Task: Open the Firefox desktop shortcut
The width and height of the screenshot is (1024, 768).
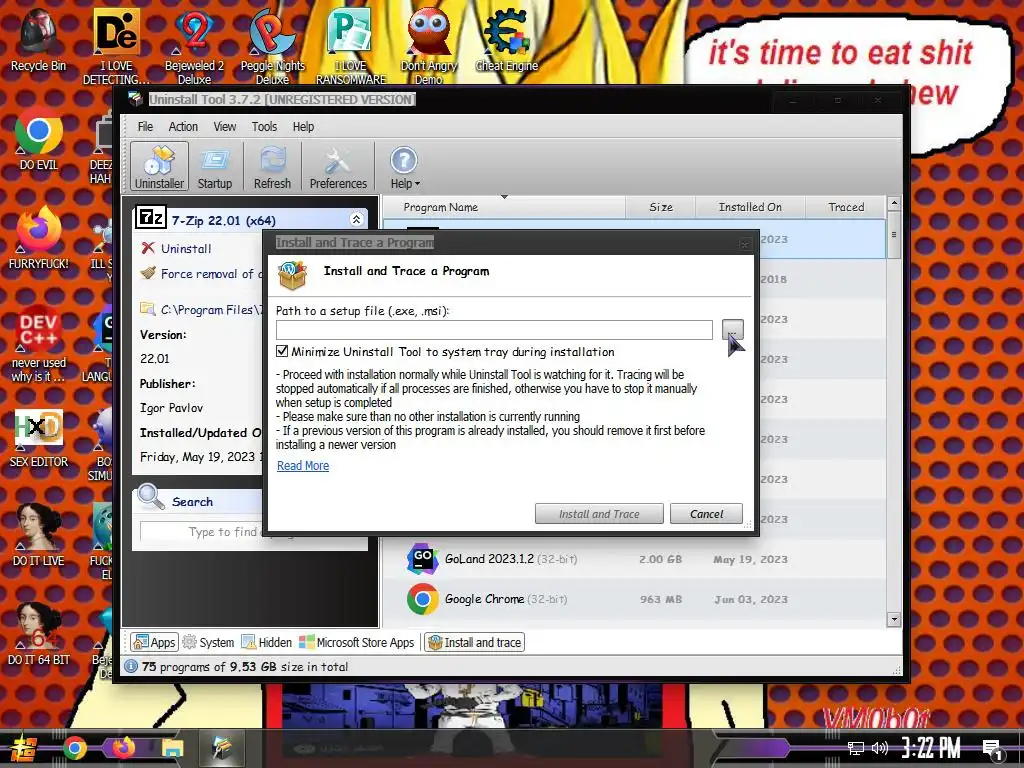Action: (38, 238)
